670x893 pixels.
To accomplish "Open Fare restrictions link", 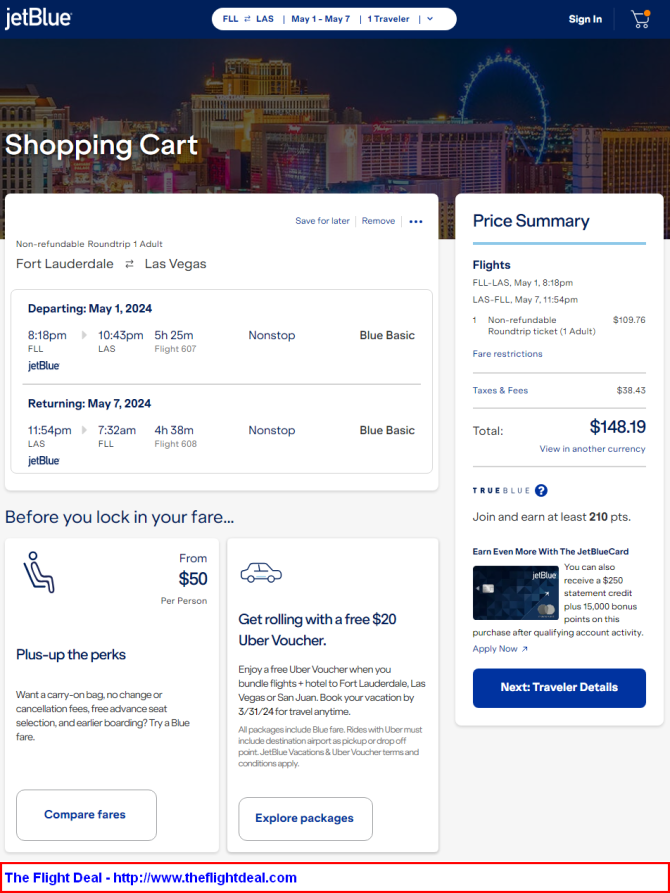I will click(x=507, y=354).
